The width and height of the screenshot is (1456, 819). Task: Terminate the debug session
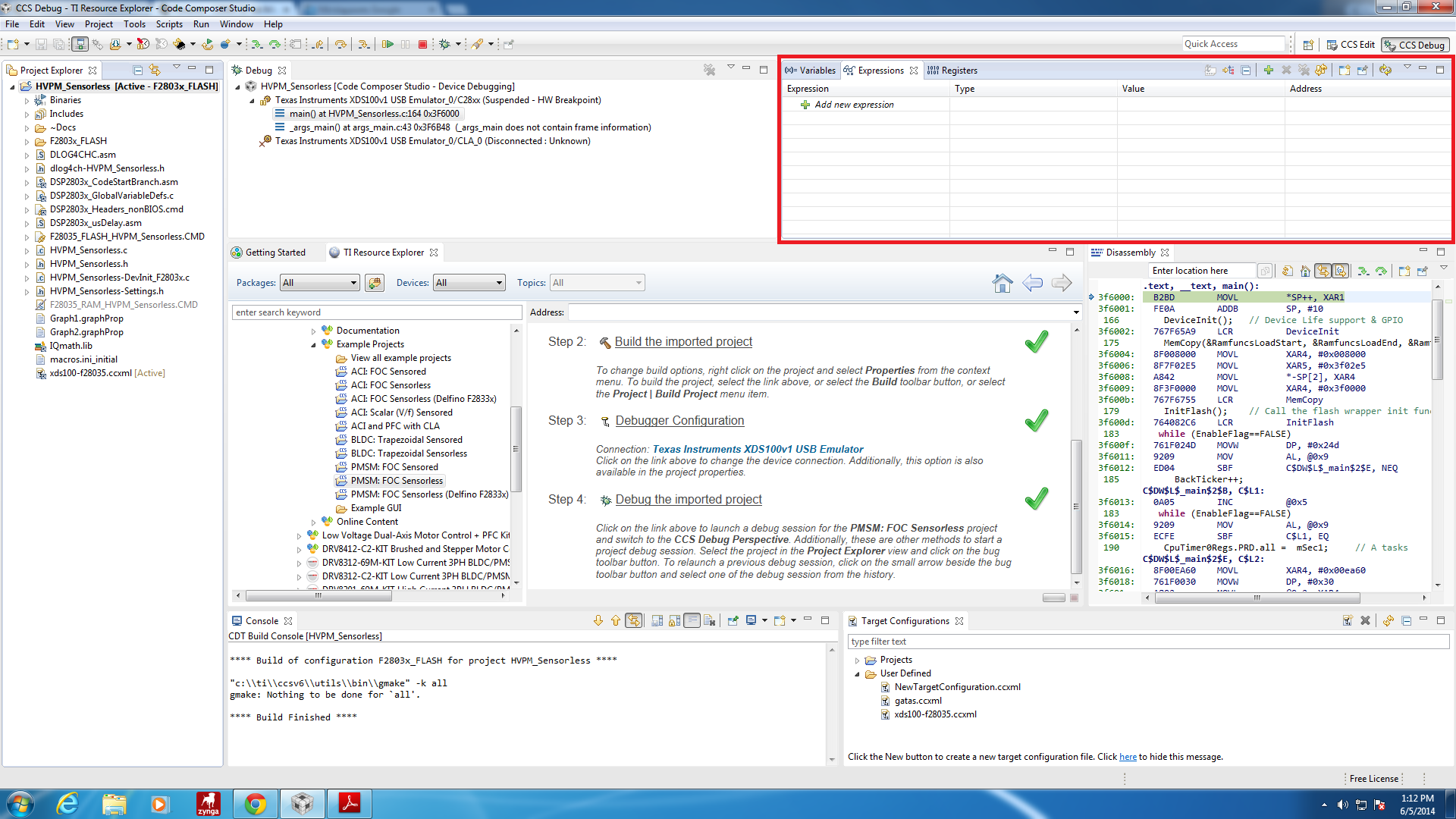423,44
